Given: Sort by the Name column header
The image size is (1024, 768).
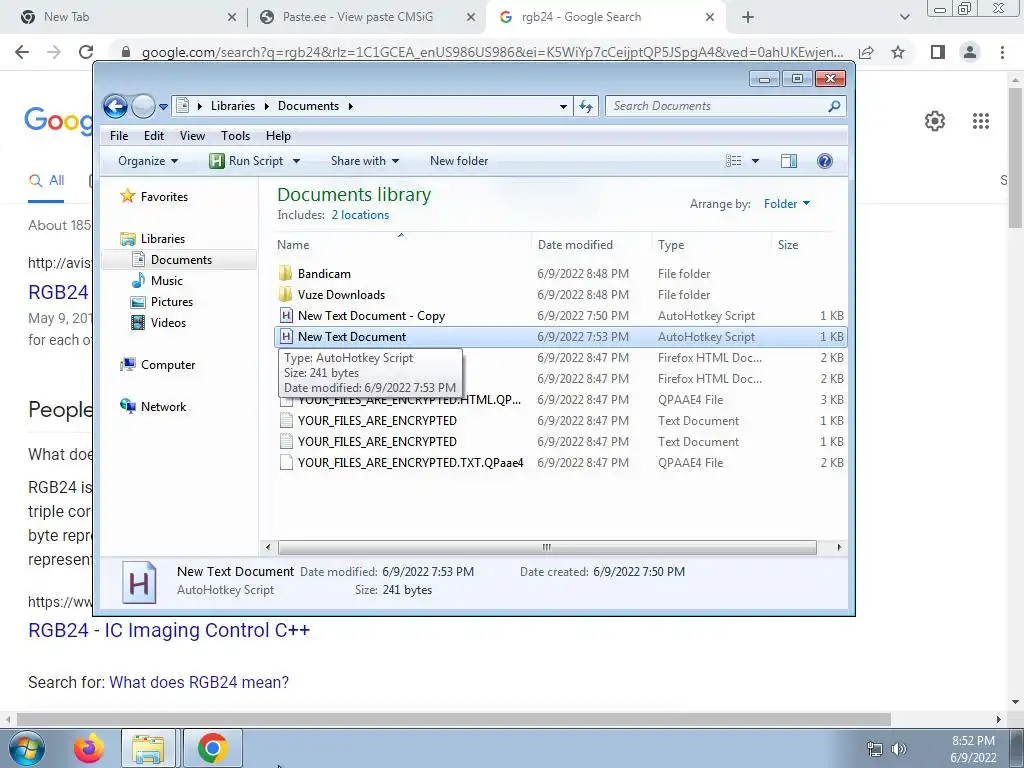Looking at the screenshot, I should tap(293, 245).
